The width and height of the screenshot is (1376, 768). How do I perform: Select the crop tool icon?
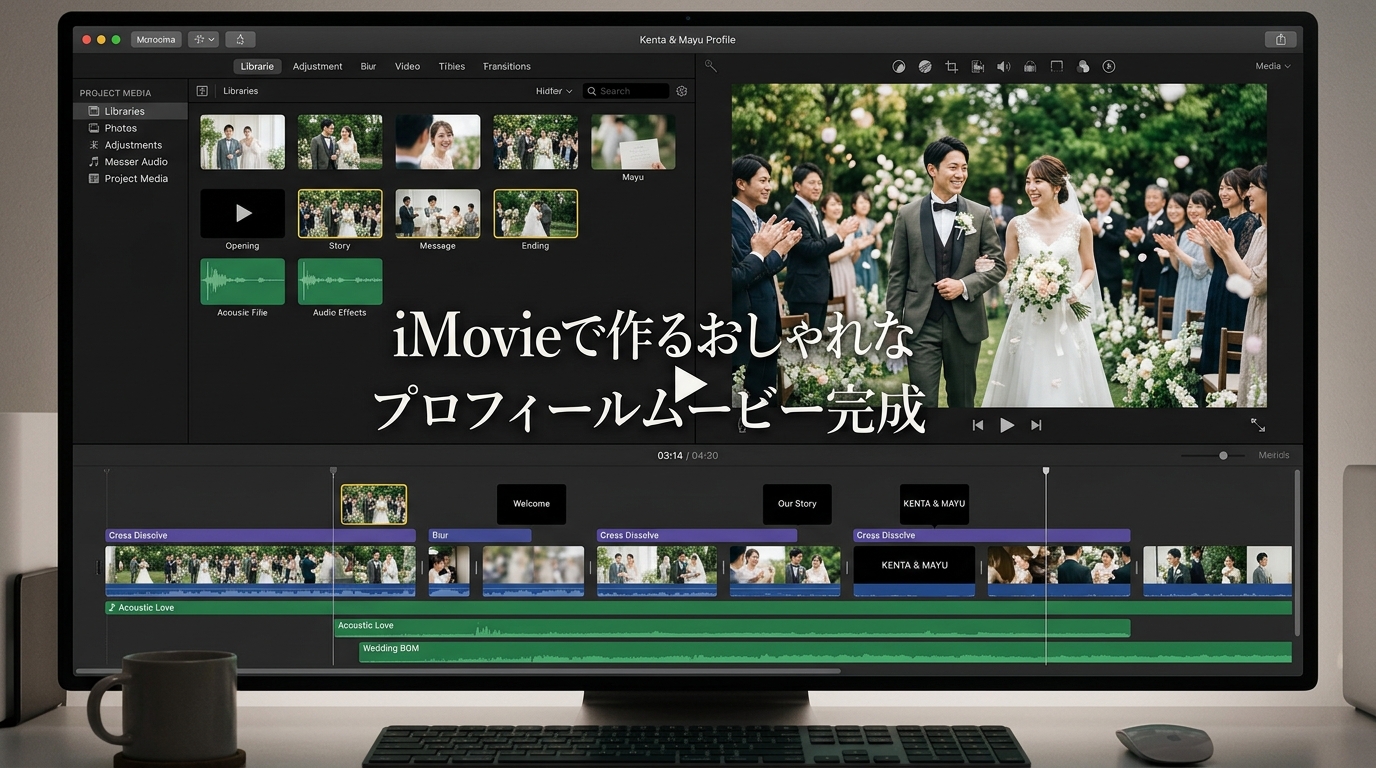951,67
